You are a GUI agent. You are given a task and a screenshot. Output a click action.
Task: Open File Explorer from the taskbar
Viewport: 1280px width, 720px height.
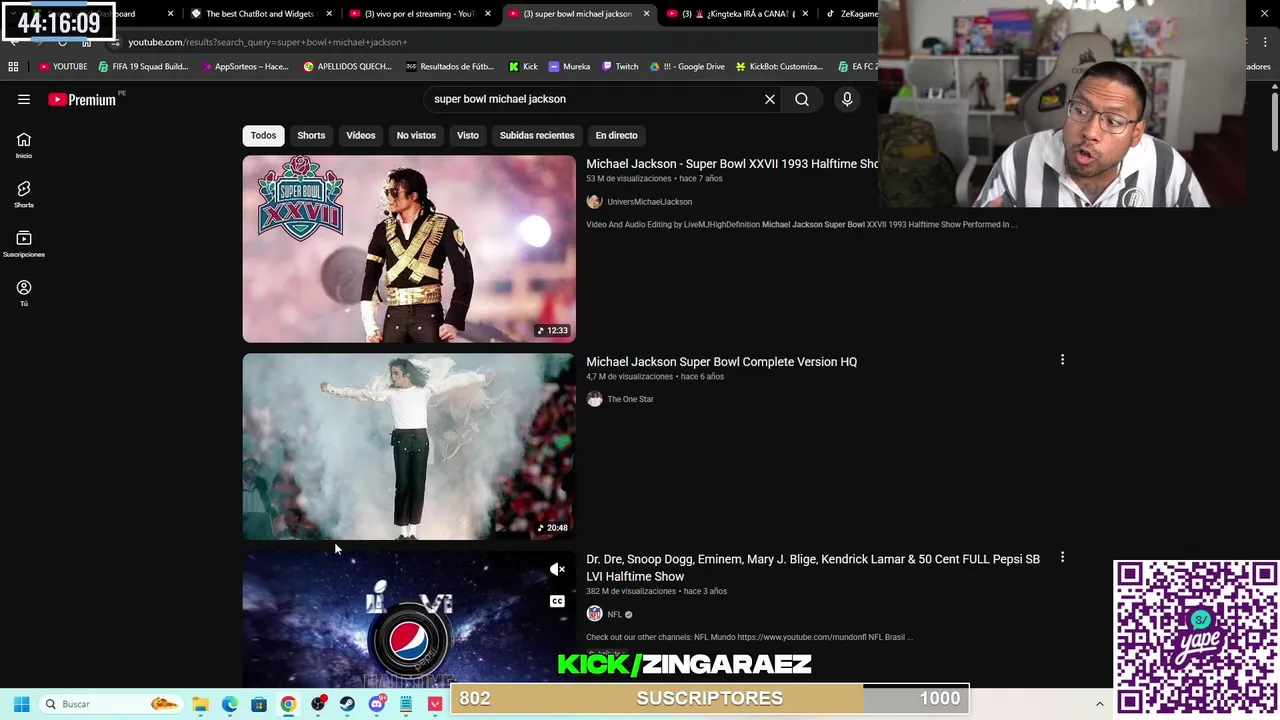click(200, 704)
